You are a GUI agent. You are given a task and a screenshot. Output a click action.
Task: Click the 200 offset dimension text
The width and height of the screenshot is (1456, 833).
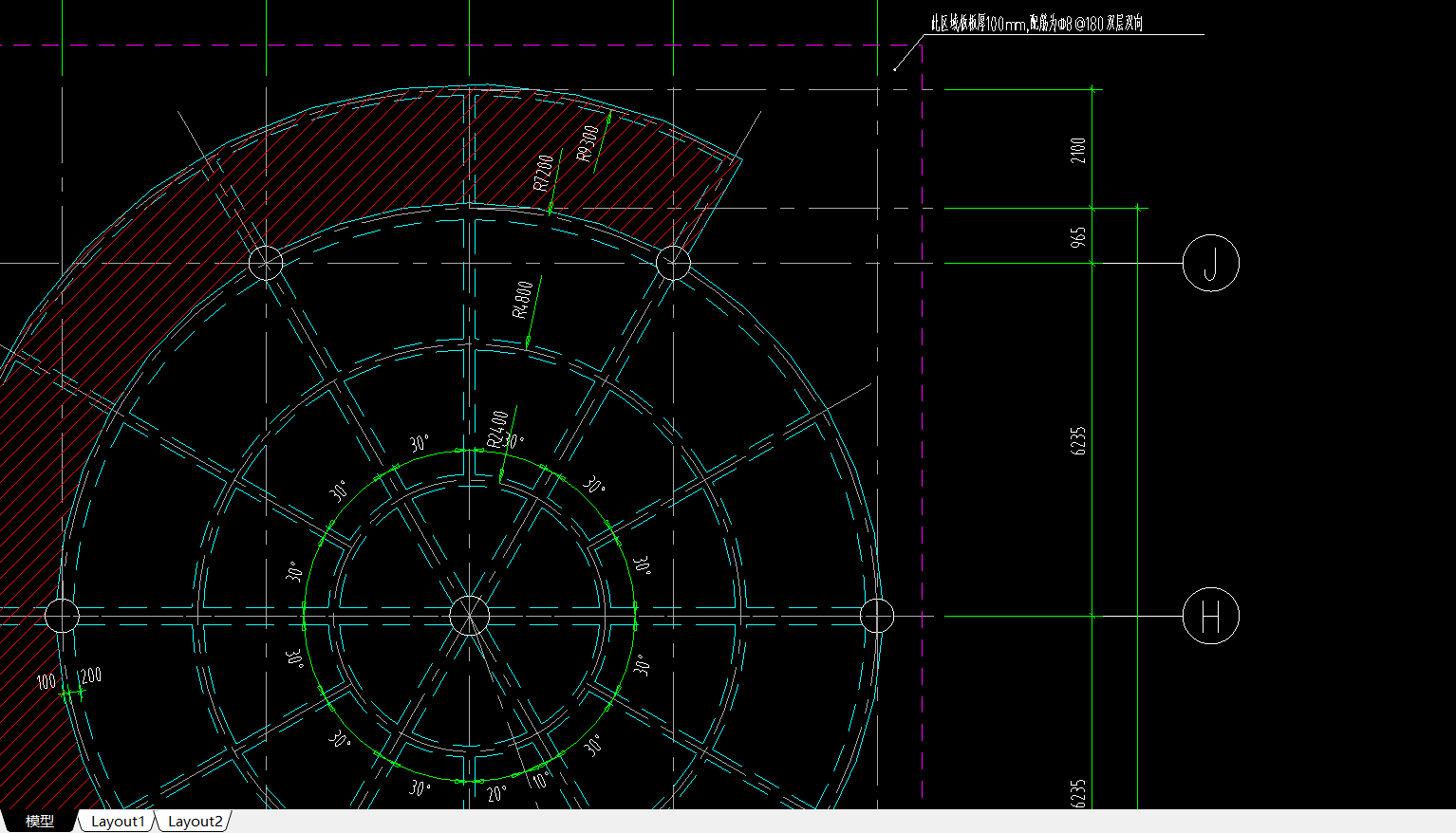(90, 676)
